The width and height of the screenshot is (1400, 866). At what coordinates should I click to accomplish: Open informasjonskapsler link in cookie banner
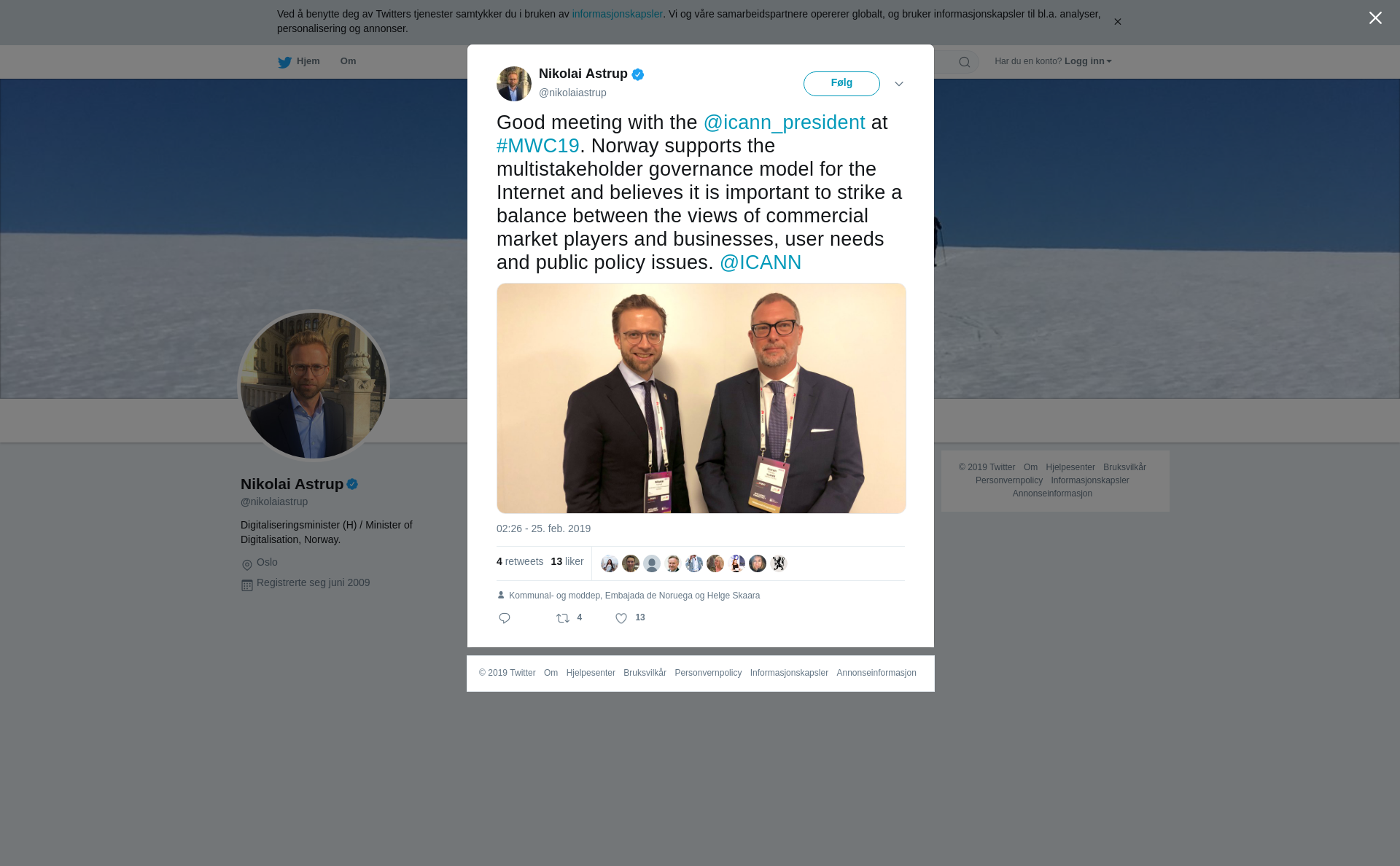click(x=617, y=14)
